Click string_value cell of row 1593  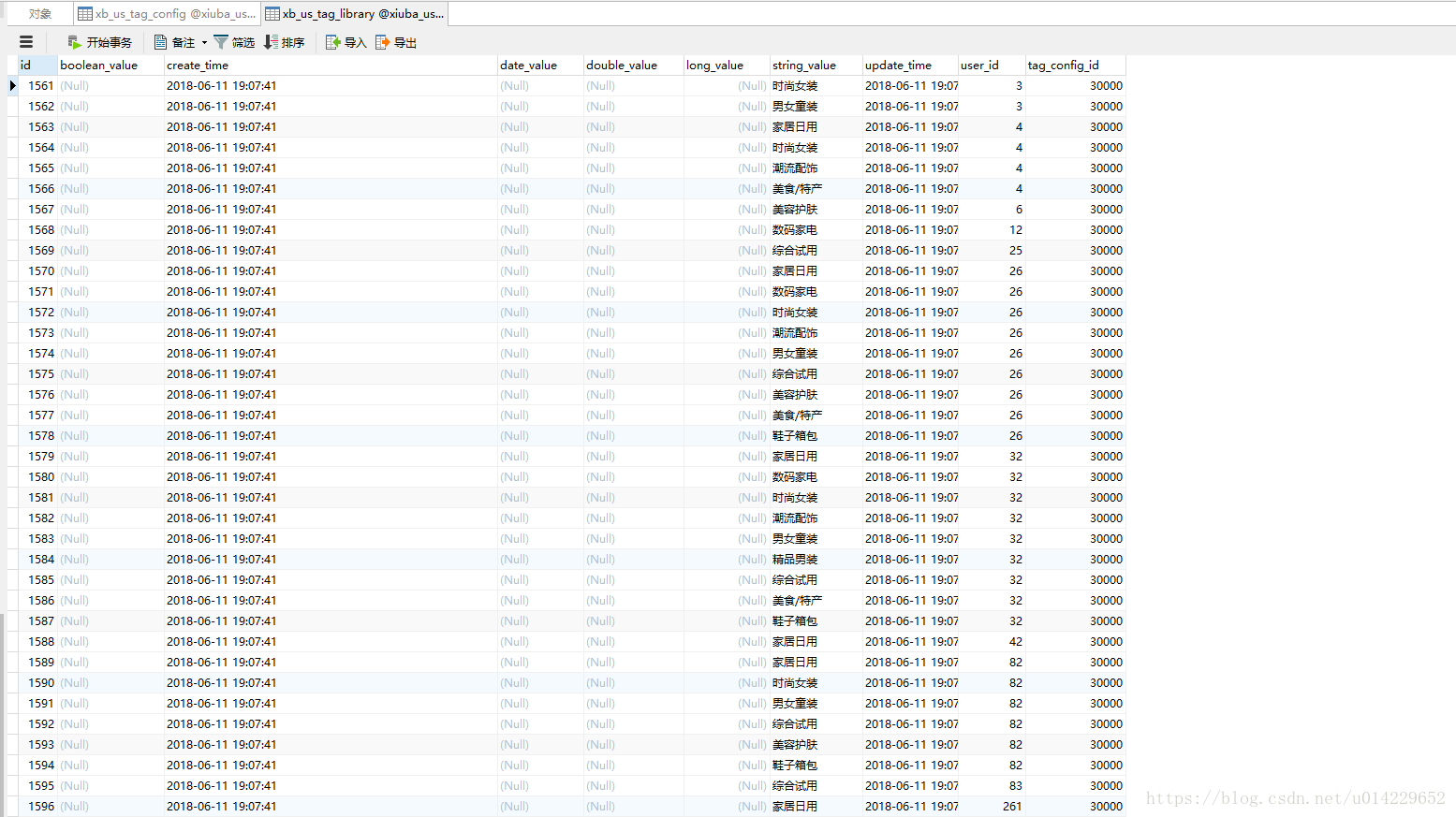coord(816,745)
